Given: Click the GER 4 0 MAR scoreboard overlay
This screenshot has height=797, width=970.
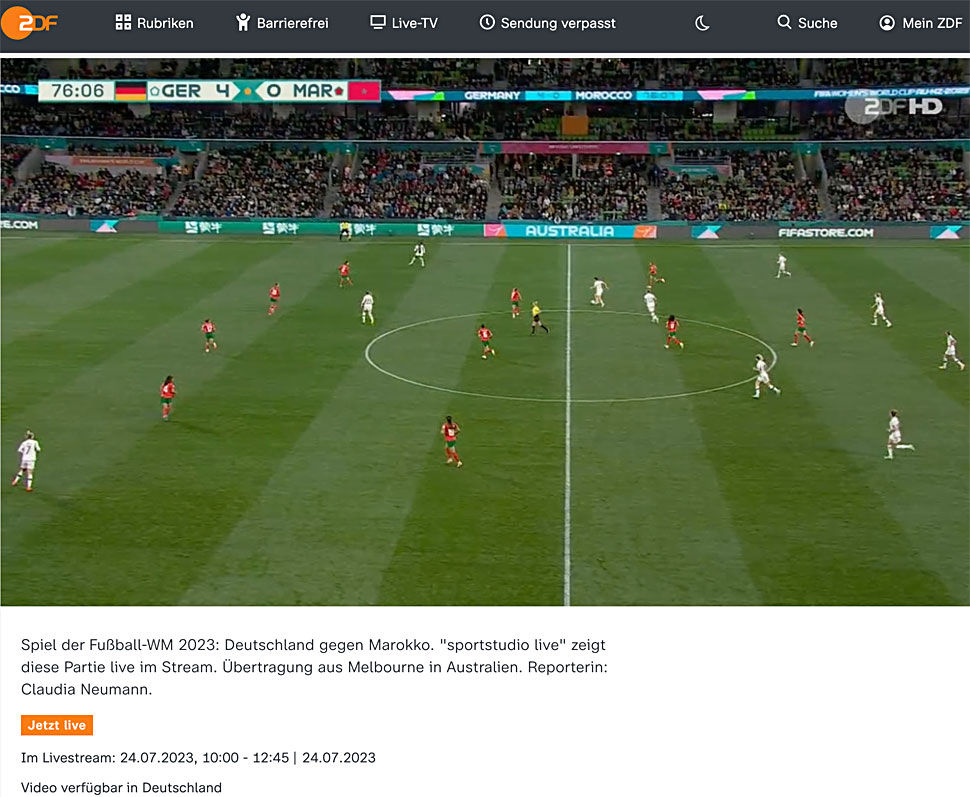Looking at the screenshot, I should coord(209,91).
